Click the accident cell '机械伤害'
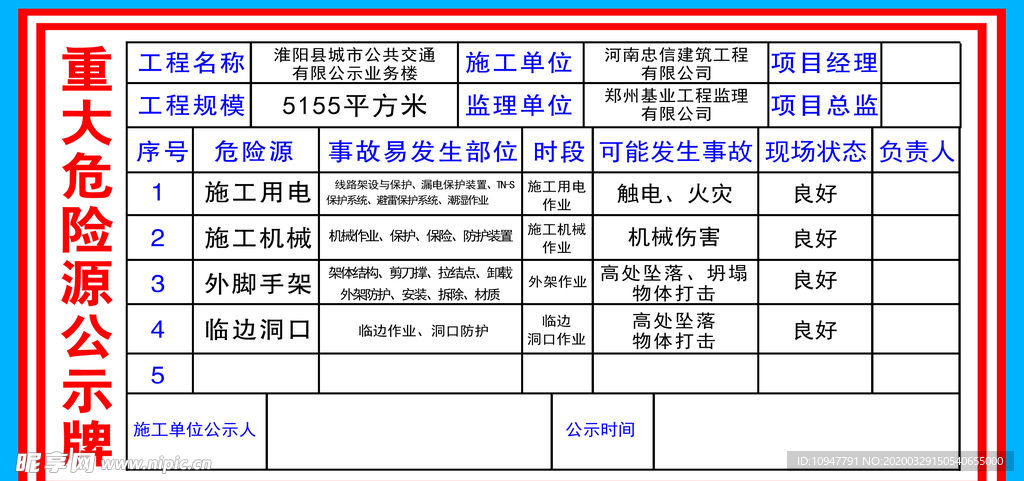This screenshot has height=481, width=1024. (674, 238)
